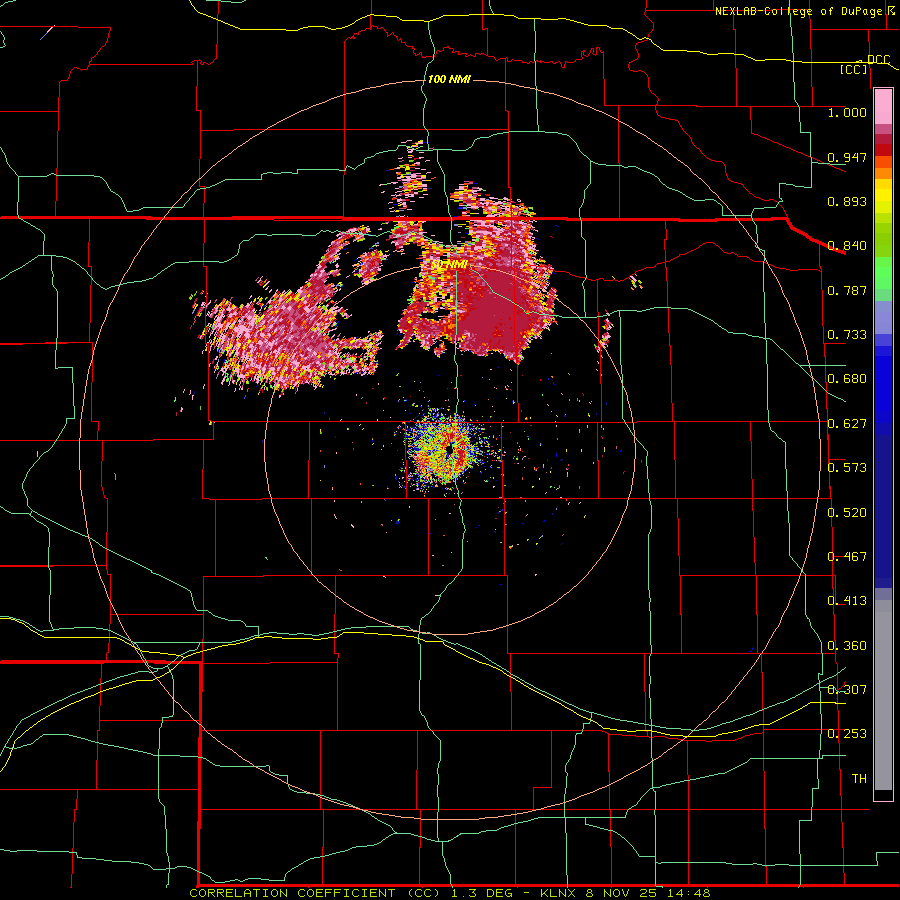
Task: Click the 1.3 DEG elevation text
Action: tap(480, 893)
